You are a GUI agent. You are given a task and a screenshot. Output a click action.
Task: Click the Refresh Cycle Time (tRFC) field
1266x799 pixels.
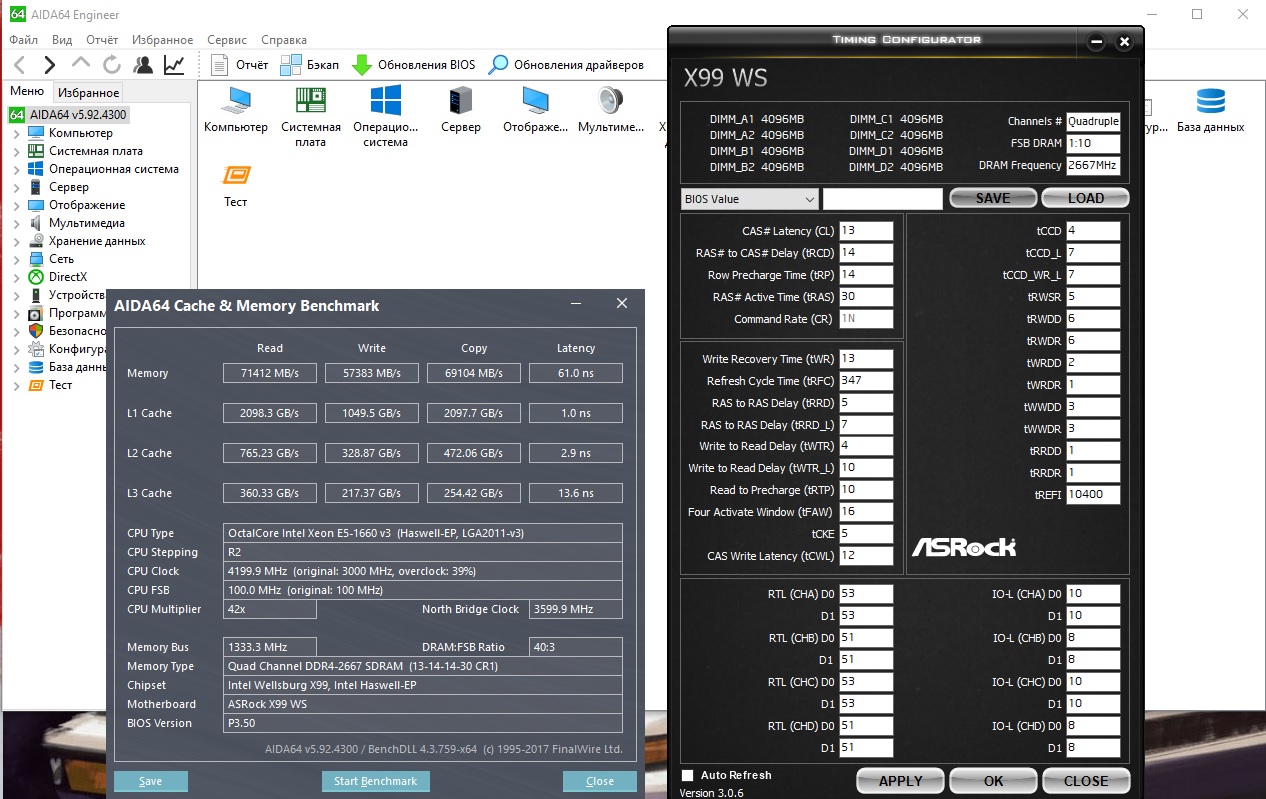point(866,380)
